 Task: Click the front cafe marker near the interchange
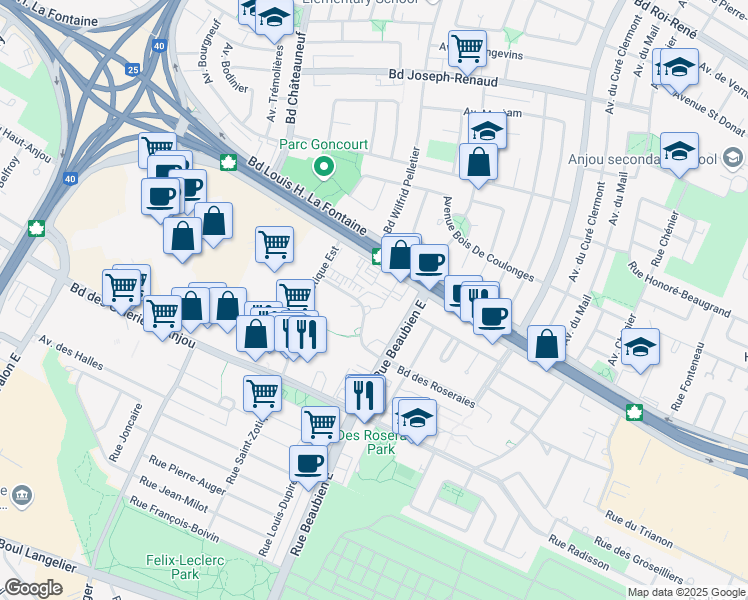[160, 198]
